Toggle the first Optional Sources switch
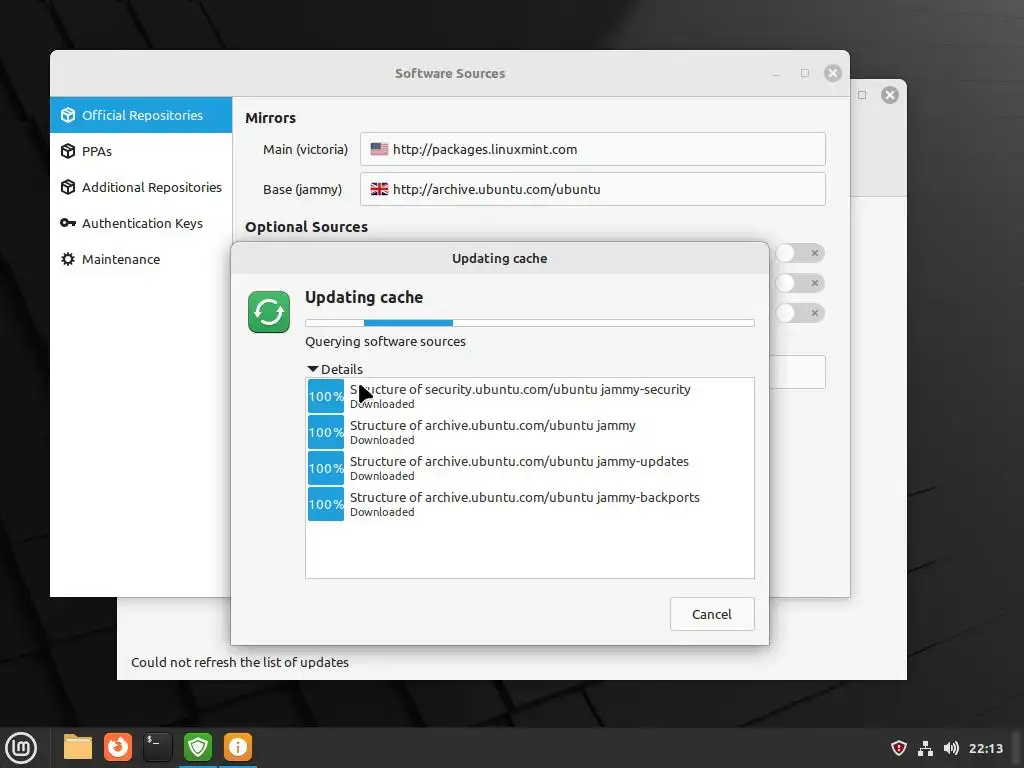 coord(800,253)
